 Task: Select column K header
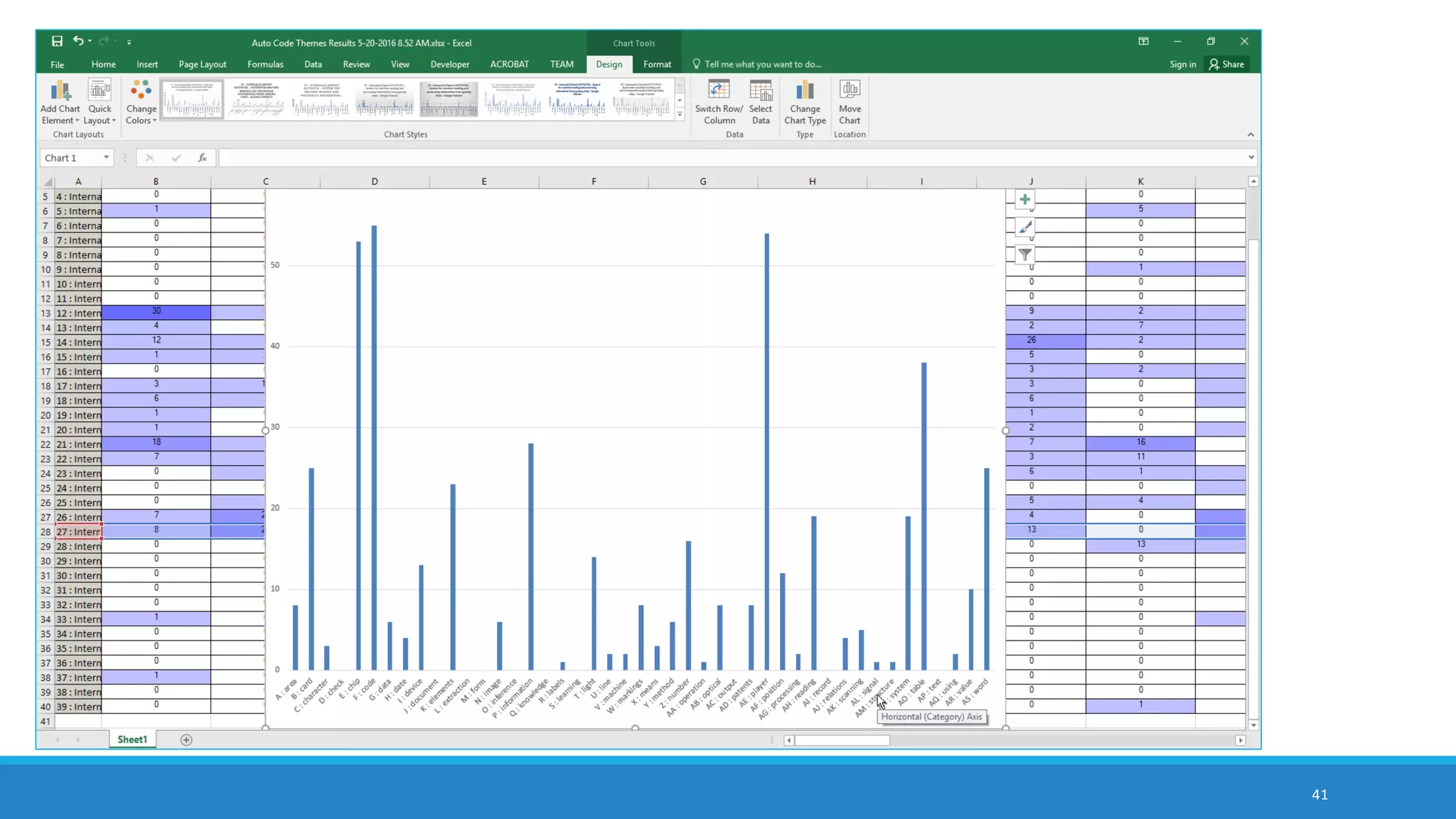(x=1140, y=181)
